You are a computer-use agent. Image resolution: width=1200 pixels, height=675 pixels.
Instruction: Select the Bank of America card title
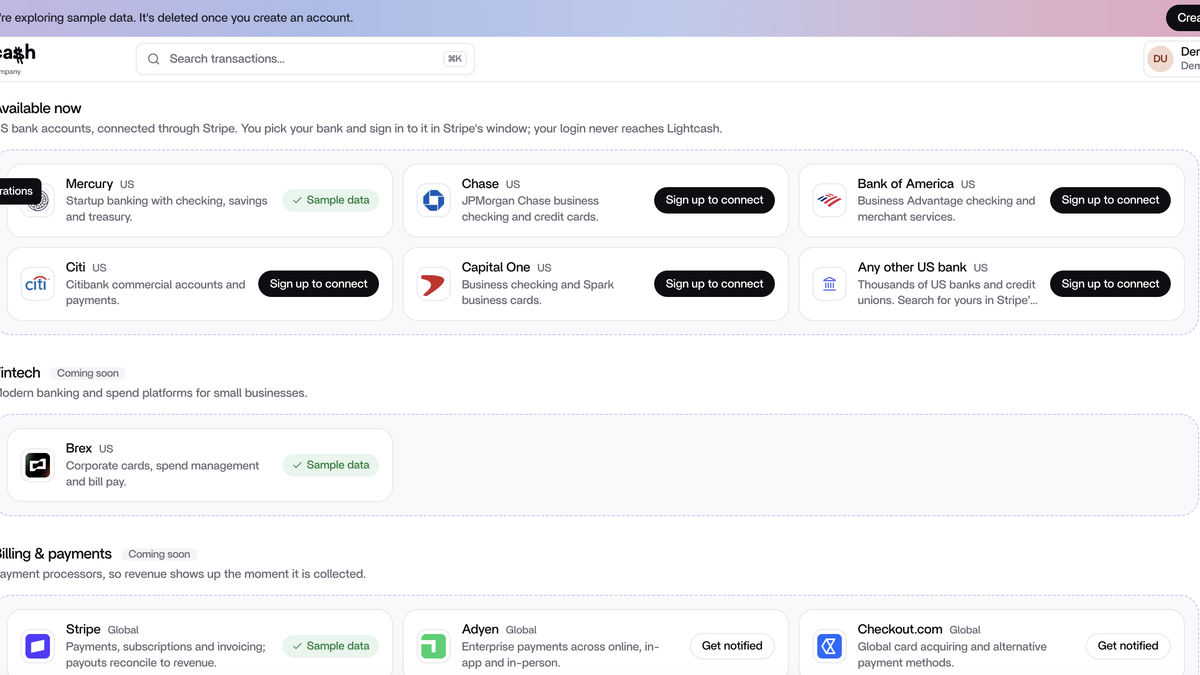click(906, 184)
